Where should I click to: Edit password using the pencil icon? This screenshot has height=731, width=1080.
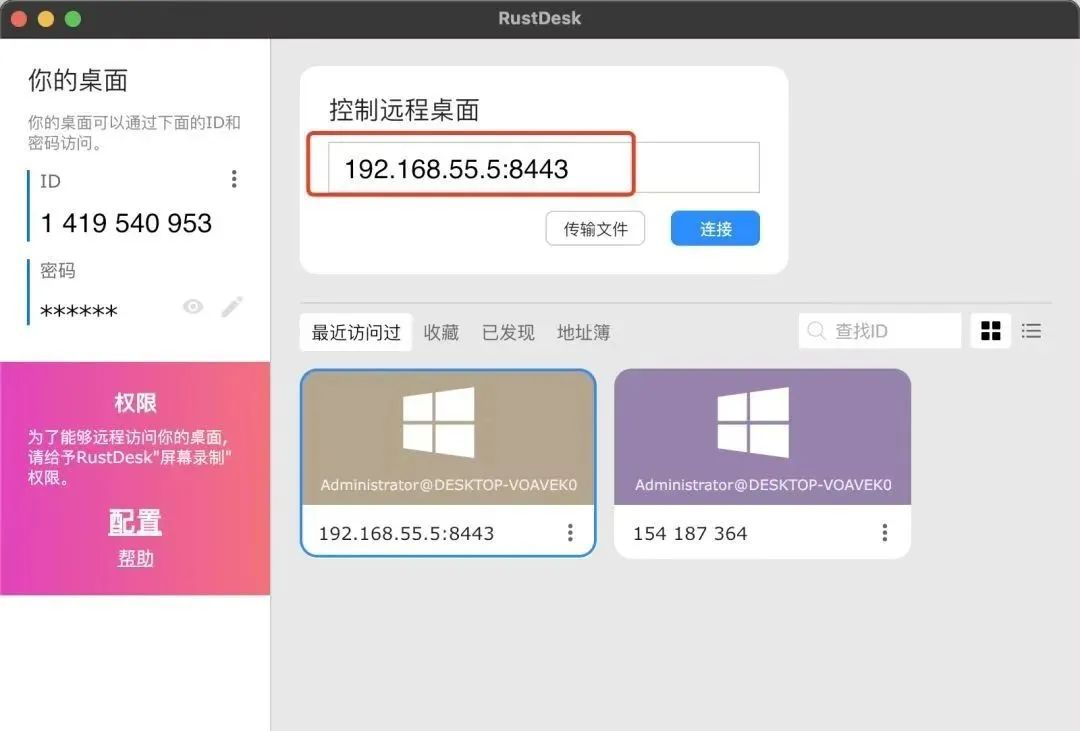(232, 307)
